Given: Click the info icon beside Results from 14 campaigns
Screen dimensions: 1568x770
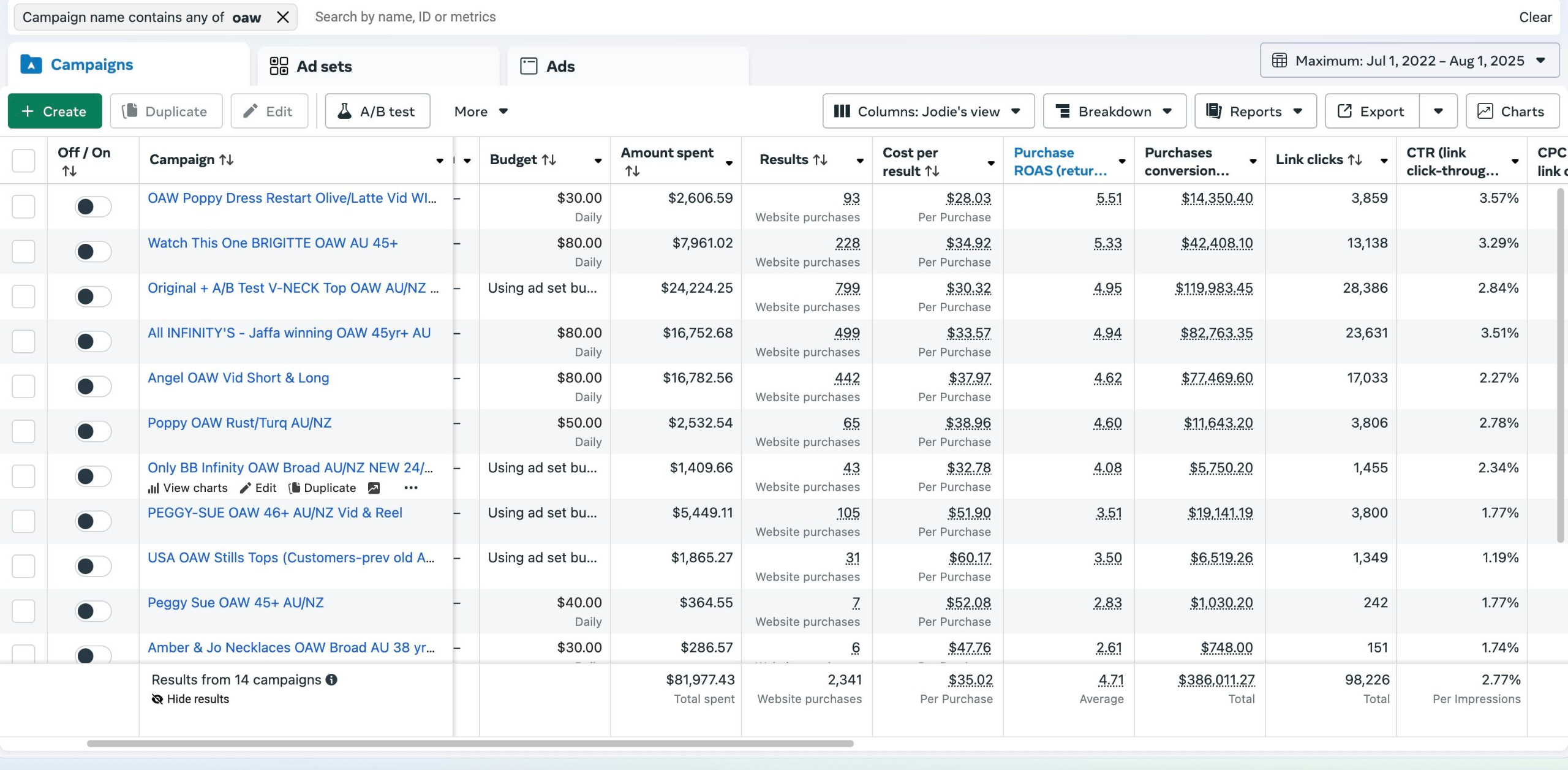Looking at the screenshot, I should click(331, 679).
